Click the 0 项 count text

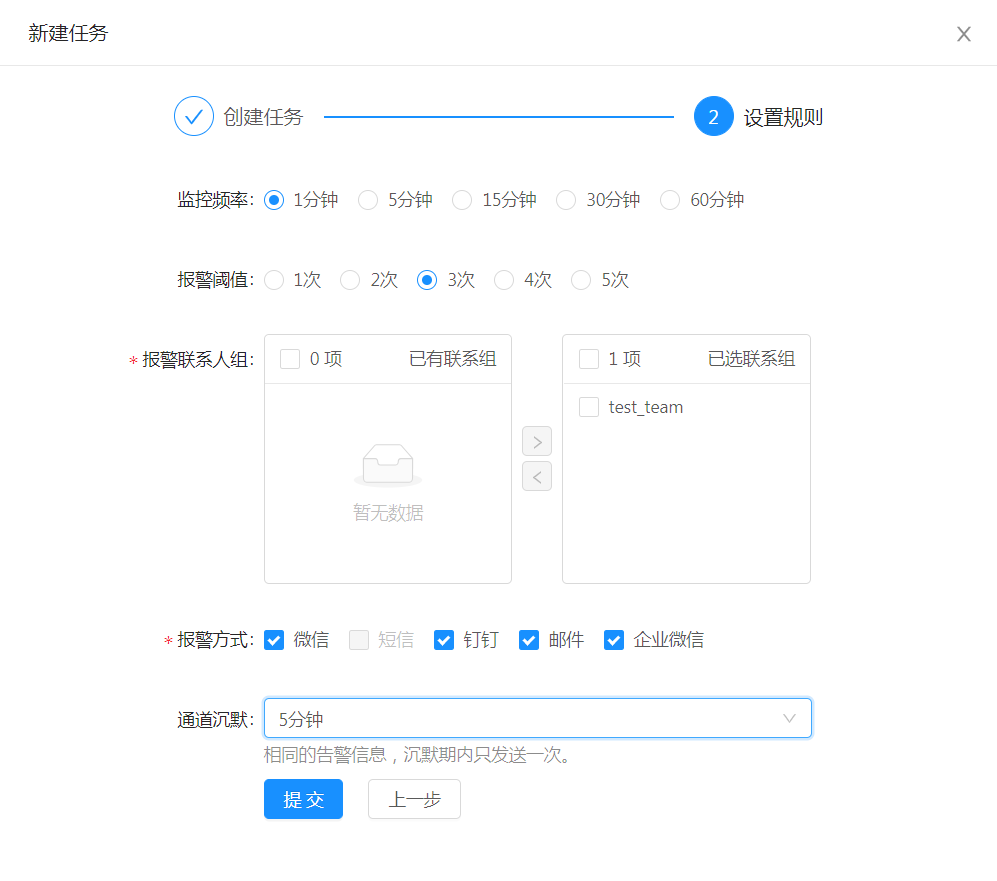[326, 359]
